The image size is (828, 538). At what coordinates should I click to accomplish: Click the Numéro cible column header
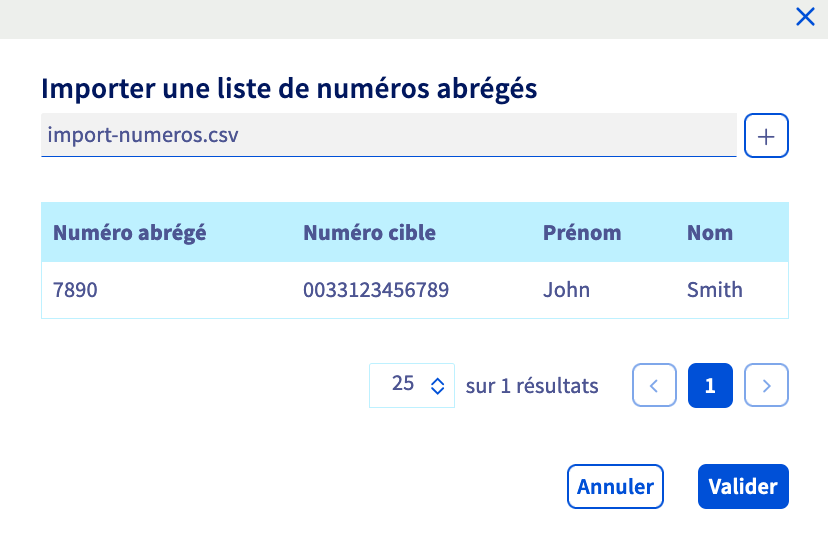(x=369, y=233)
